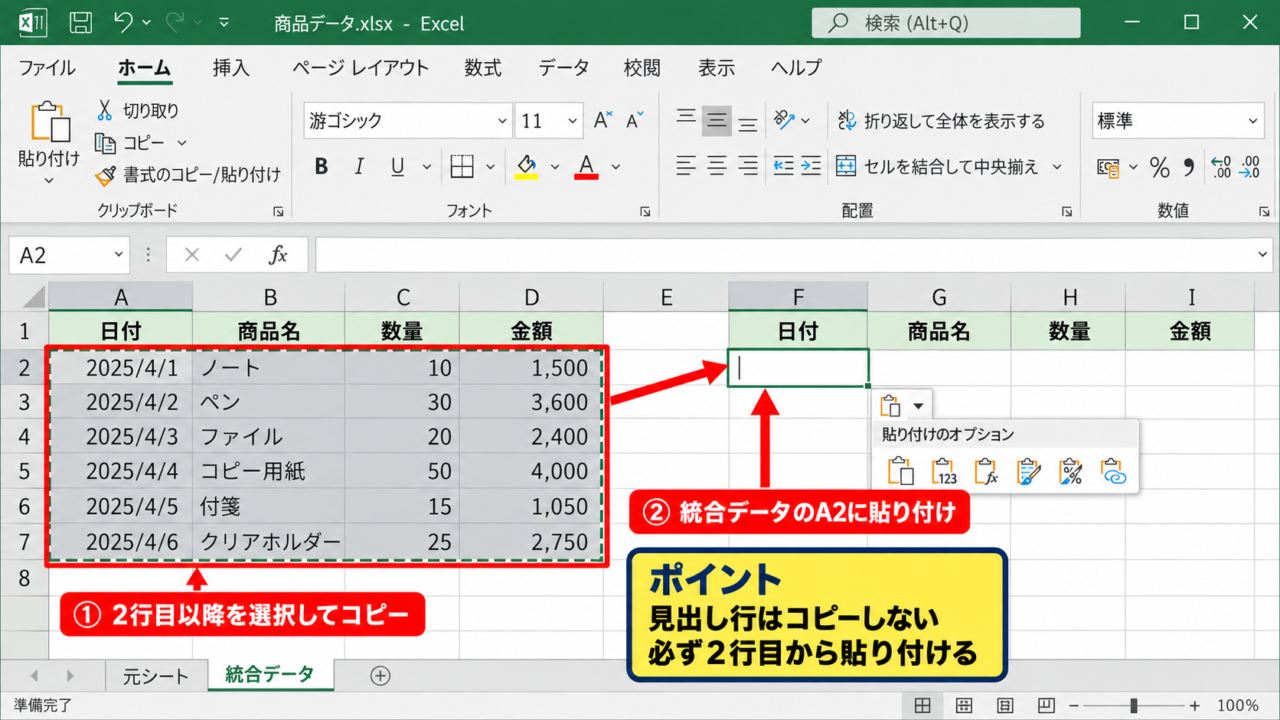Click the Decrease Indent icon
This screenshot has width=1280, height=720.
pyautogui.click(x=784, y=165)
